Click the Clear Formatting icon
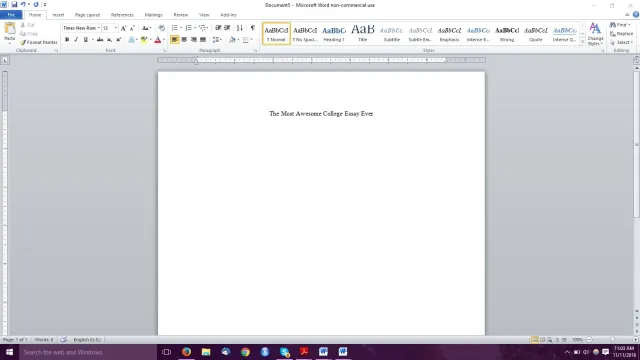Image resolution: width=640 pixels, height=360 pixels. 162,28
